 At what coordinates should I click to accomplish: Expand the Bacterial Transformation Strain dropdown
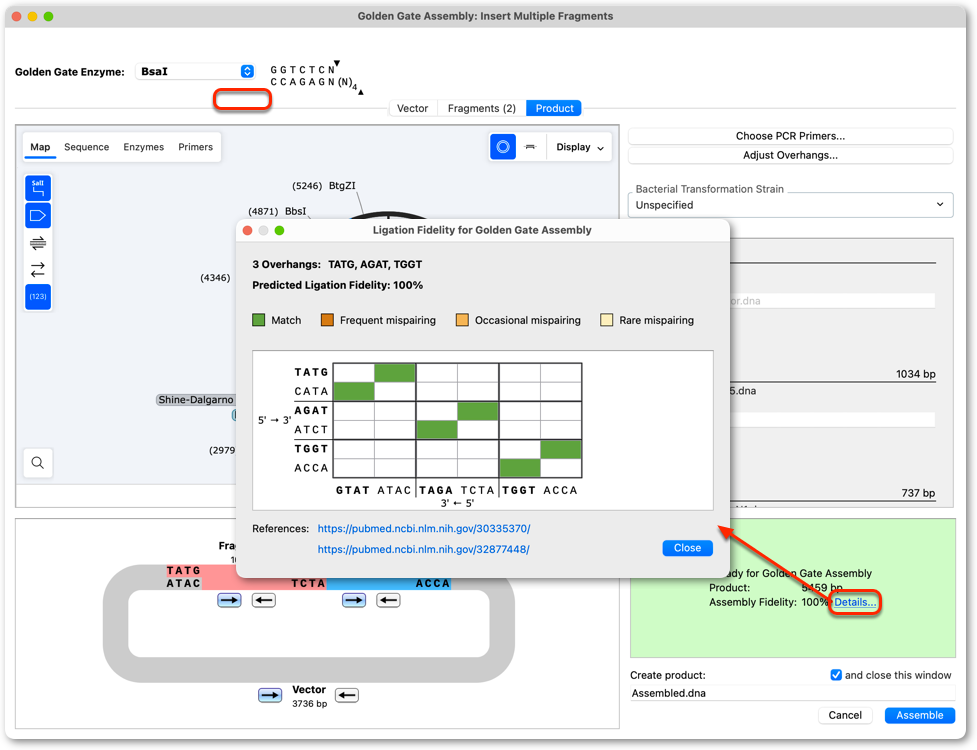(790, 205)
